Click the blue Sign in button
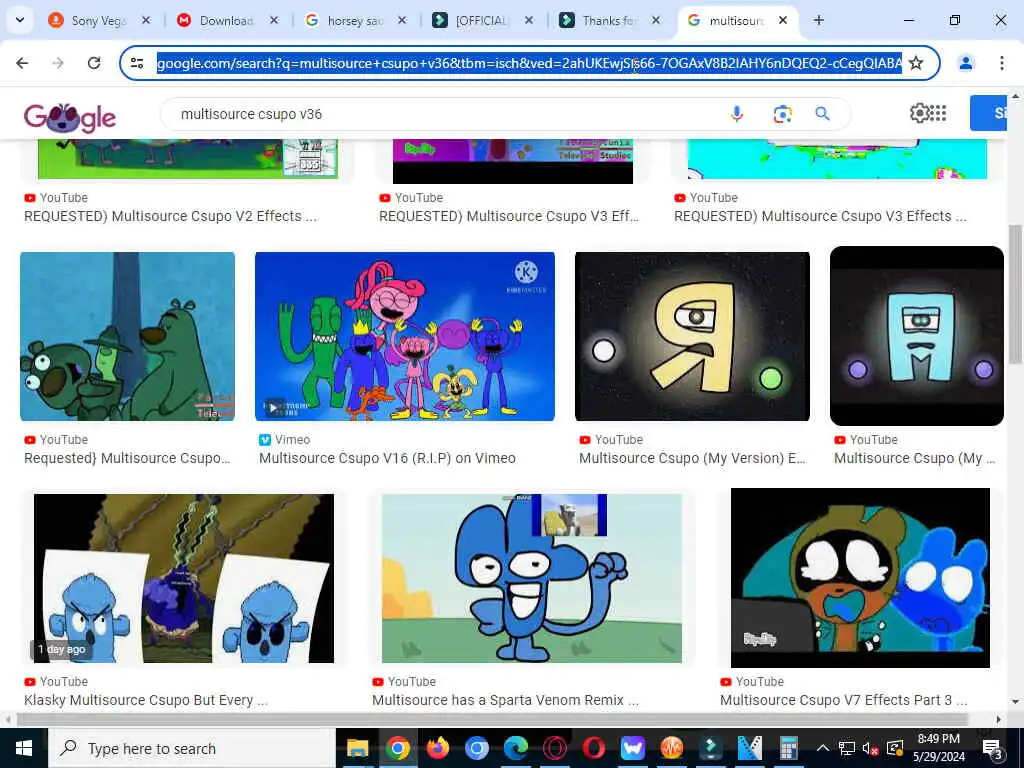Screen dimensions: 1024x768 (989, 113)
